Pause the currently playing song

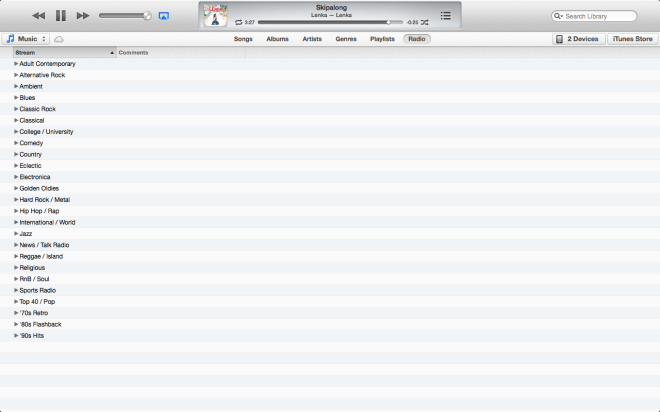click(60, 16)
